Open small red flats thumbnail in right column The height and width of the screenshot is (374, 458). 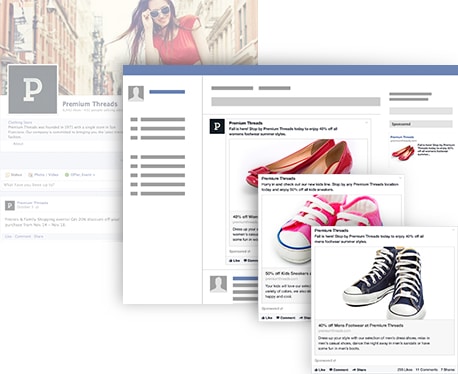click(x=403, y=152)
